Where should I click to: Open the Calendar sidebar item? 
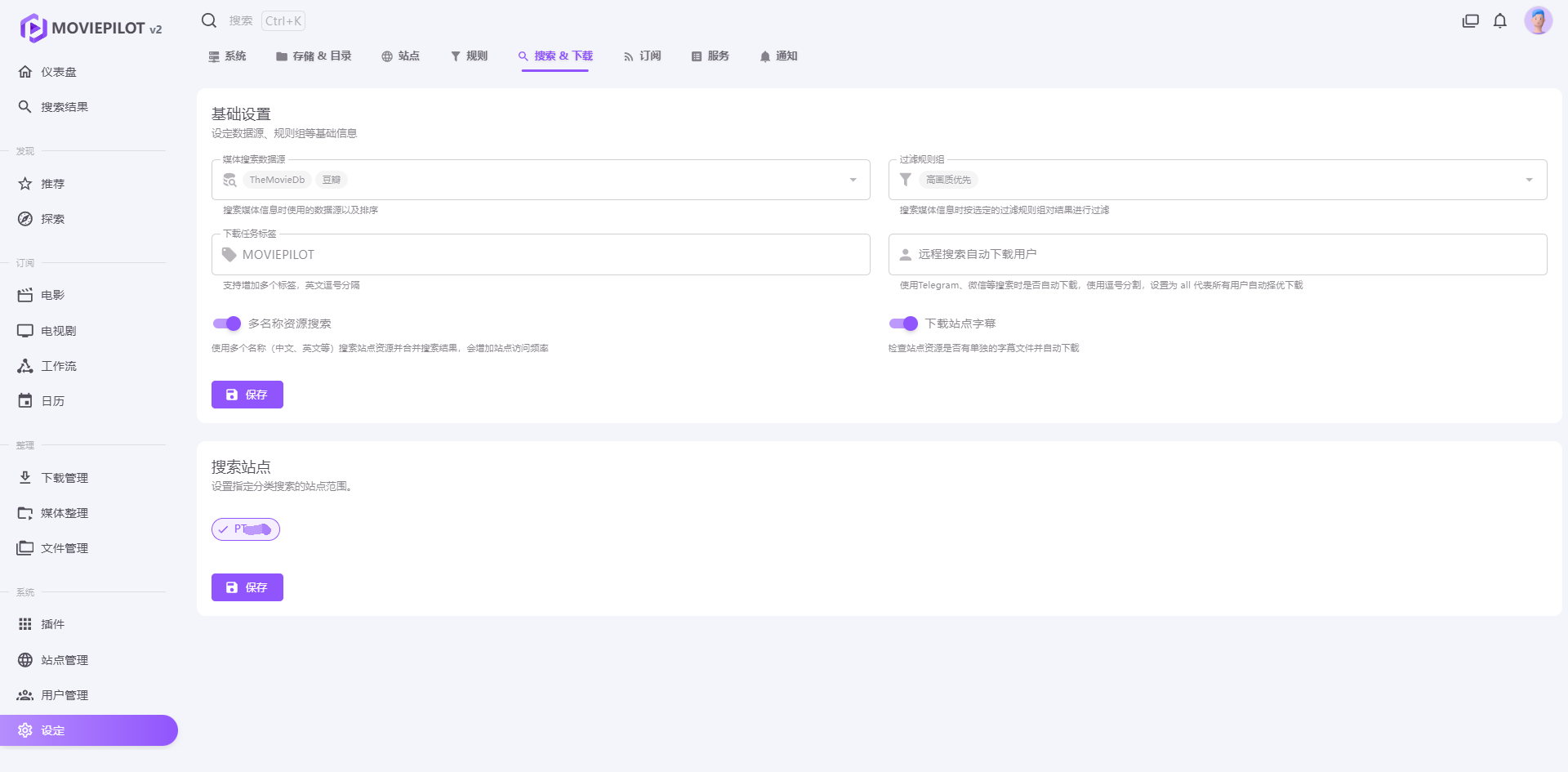[x=52, y=401]
